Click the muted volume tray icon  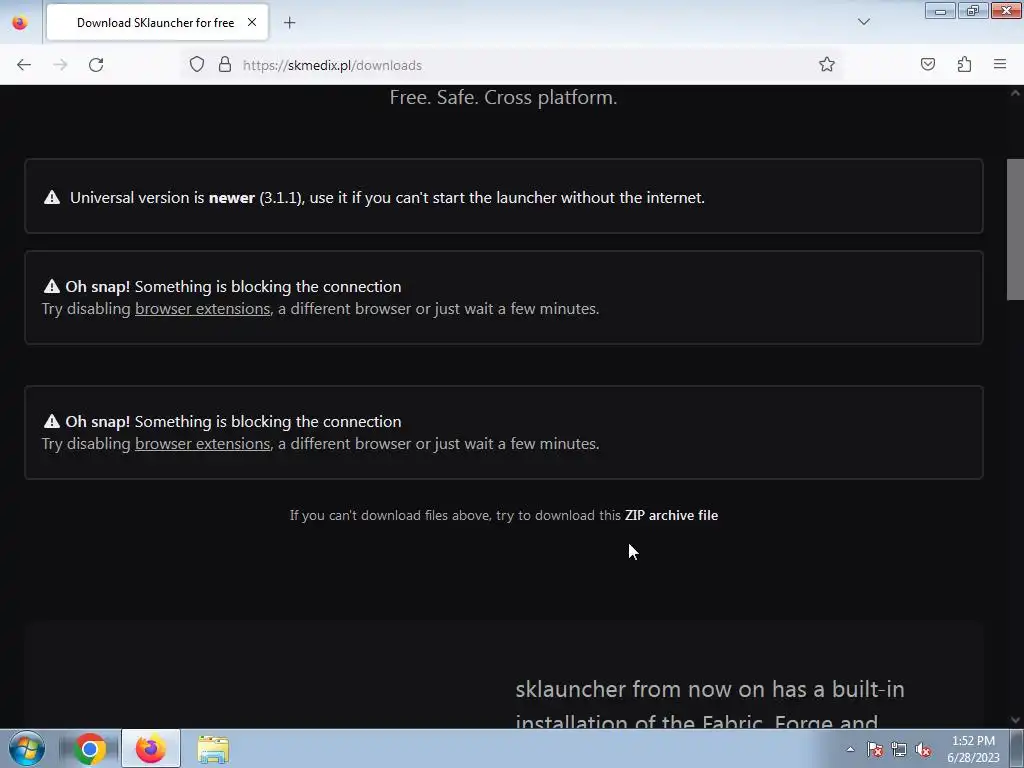click(x=923, y=749)
